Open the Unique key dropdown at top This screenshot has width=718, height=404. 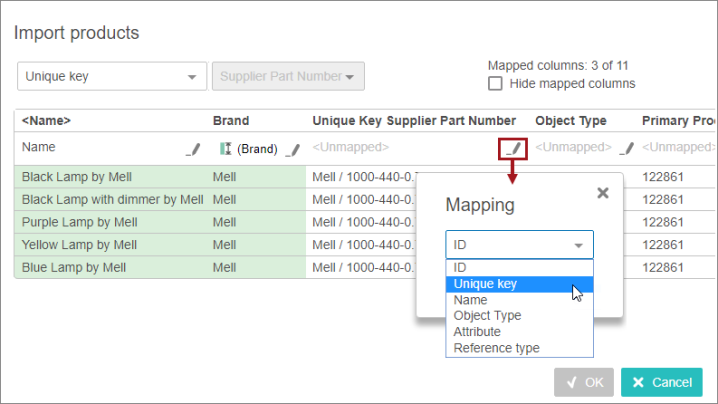pos(110,76)
